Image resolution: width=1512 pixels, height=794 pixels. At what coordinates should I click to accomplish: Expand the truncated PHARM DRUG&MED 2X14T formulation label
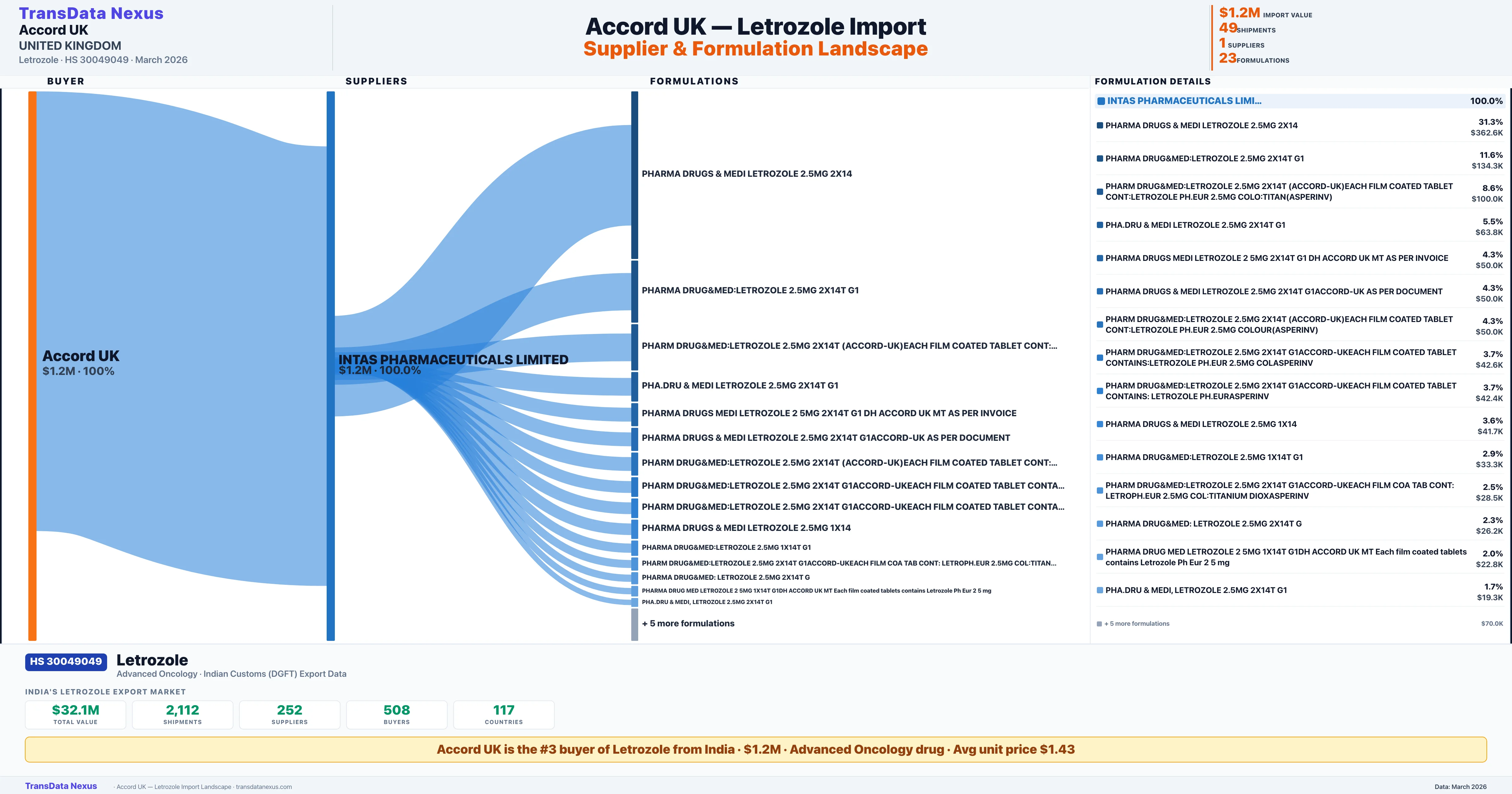click(x=849, y=345)
